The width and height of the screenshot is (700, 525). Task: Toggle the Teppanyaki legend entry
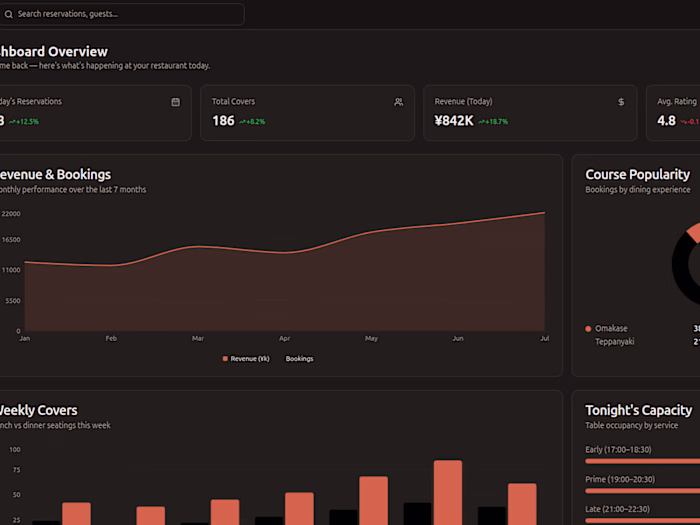(614, 342)
